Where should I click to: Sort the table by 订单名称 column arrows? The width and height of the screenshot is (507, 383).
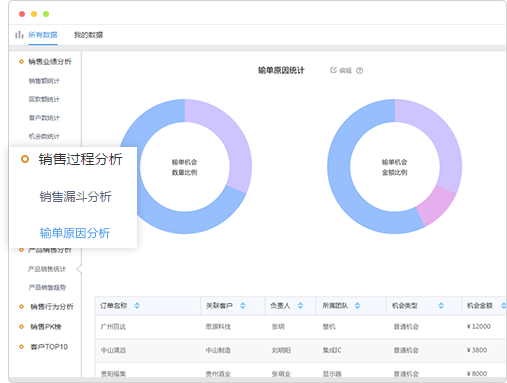[x=137, y=305]
